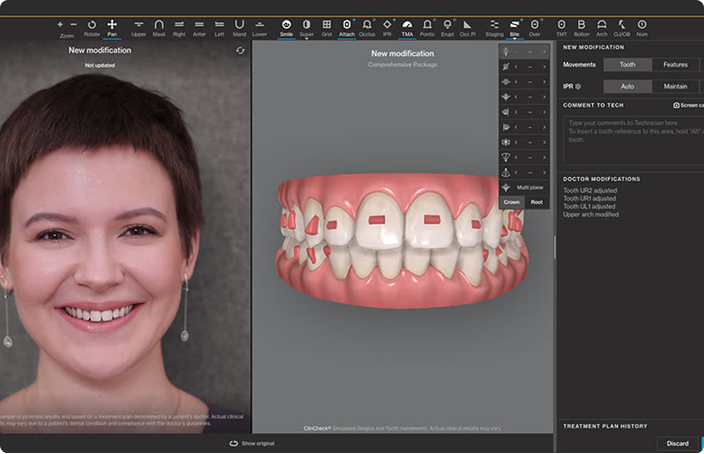
Task: Click the zoom out minus icon
Action: pyautogui.click(x=74, y=24)
